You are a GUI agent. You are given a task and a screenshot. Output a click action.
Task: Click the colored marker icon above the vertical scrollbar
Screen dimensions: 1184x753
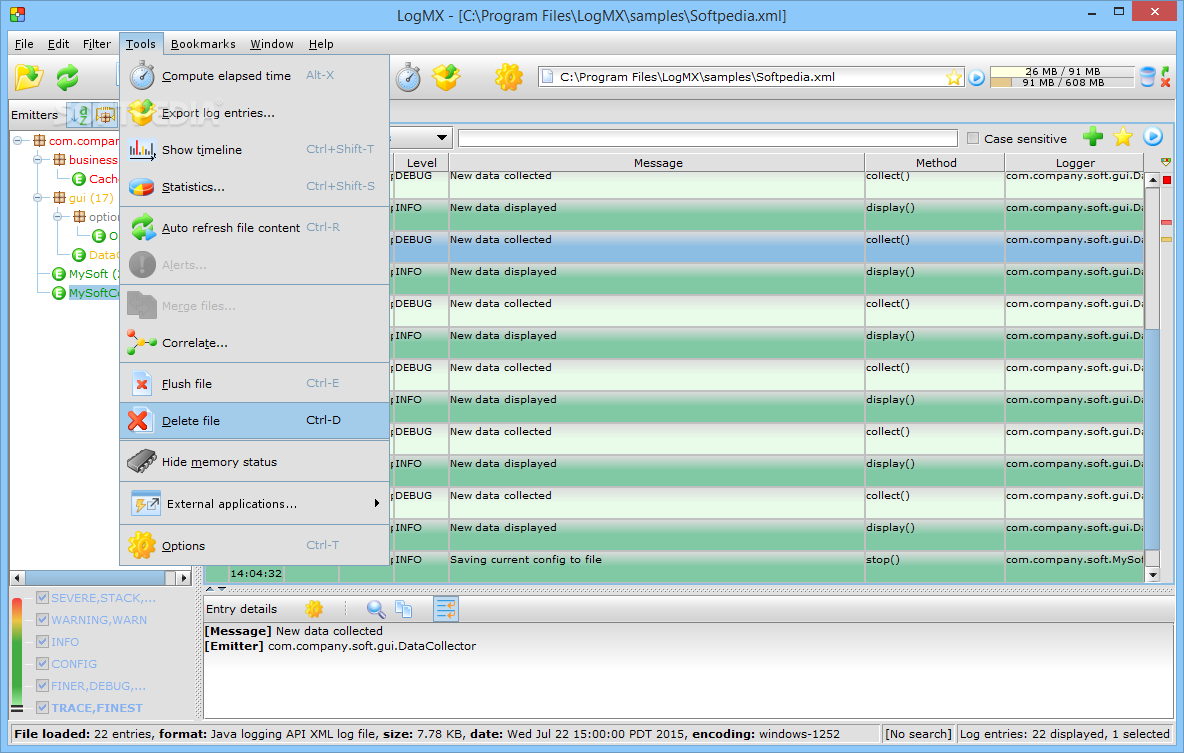[x=1166, y=162]
